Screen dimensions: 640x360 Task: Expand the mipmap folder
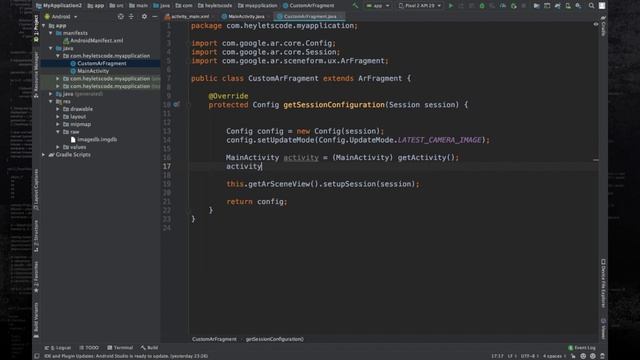[58, 124]
